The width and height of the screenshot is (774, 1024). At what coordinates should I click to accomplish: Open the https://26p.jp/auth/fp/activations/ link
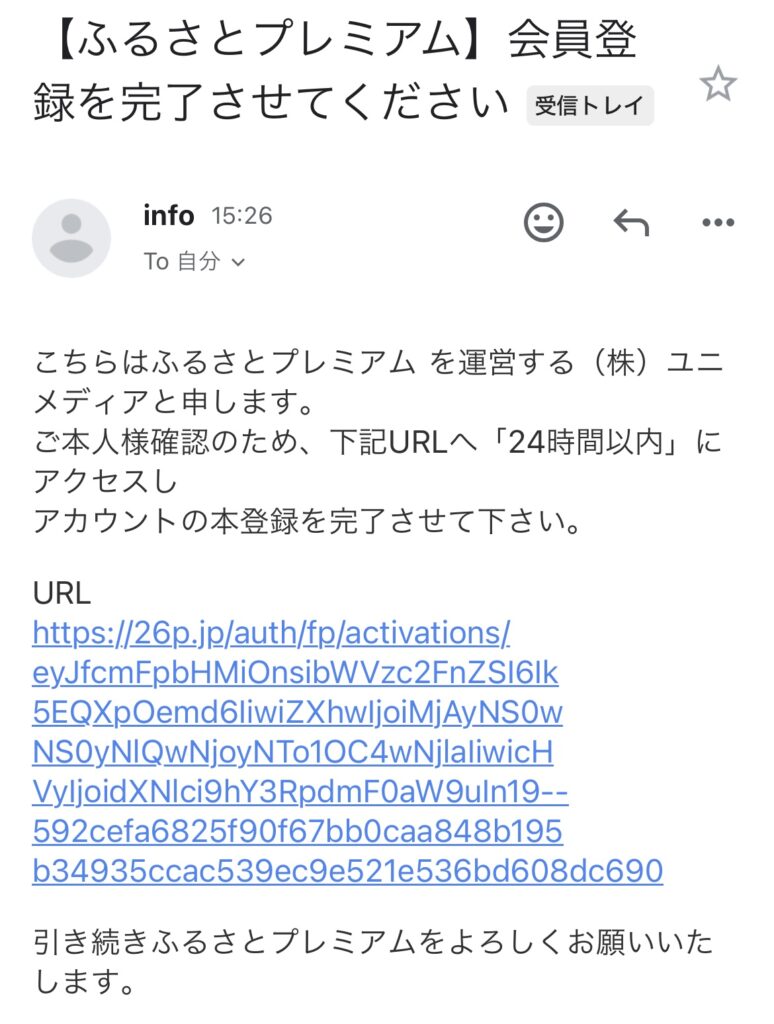click(271, 633)
